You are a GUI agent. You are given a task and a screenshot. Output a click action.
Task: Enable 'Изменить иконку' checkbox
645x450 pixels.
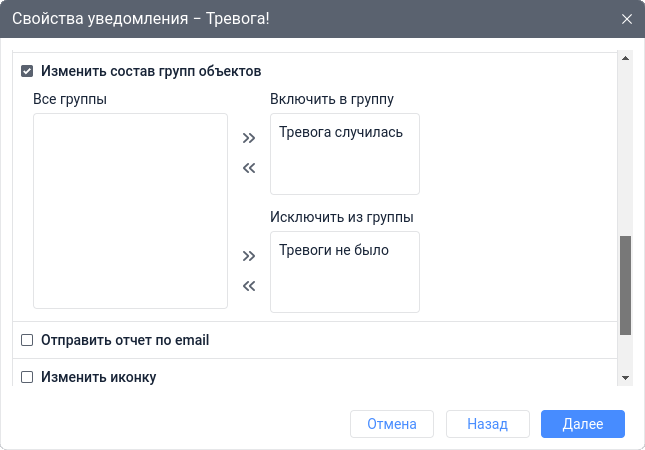click(27, 377)
